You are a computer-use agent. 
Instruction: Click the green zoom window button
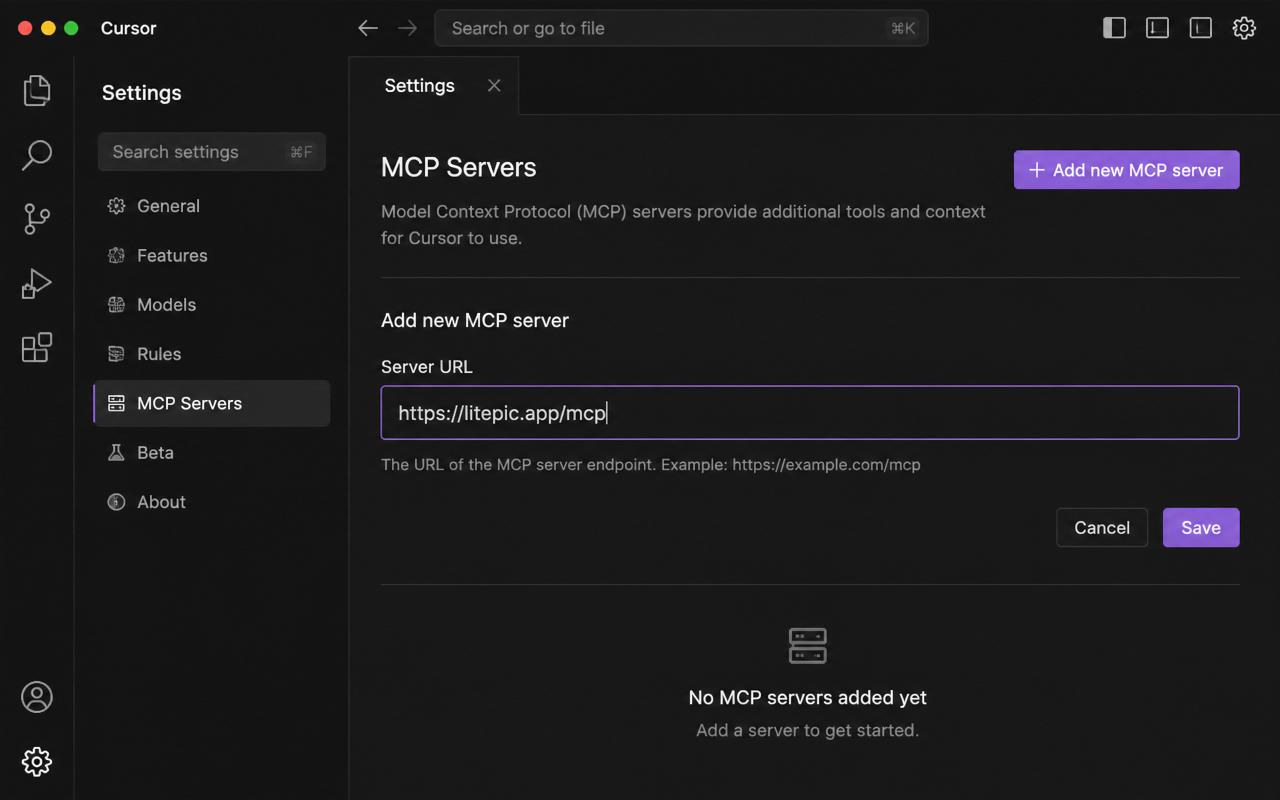click(x=71, y=28)
